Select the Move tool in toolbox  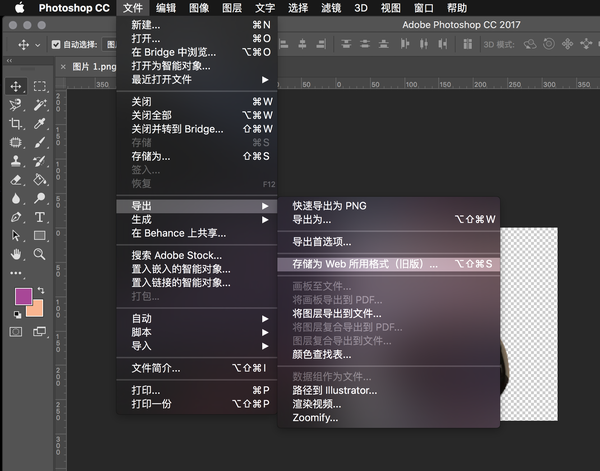[x=16, y=86]
